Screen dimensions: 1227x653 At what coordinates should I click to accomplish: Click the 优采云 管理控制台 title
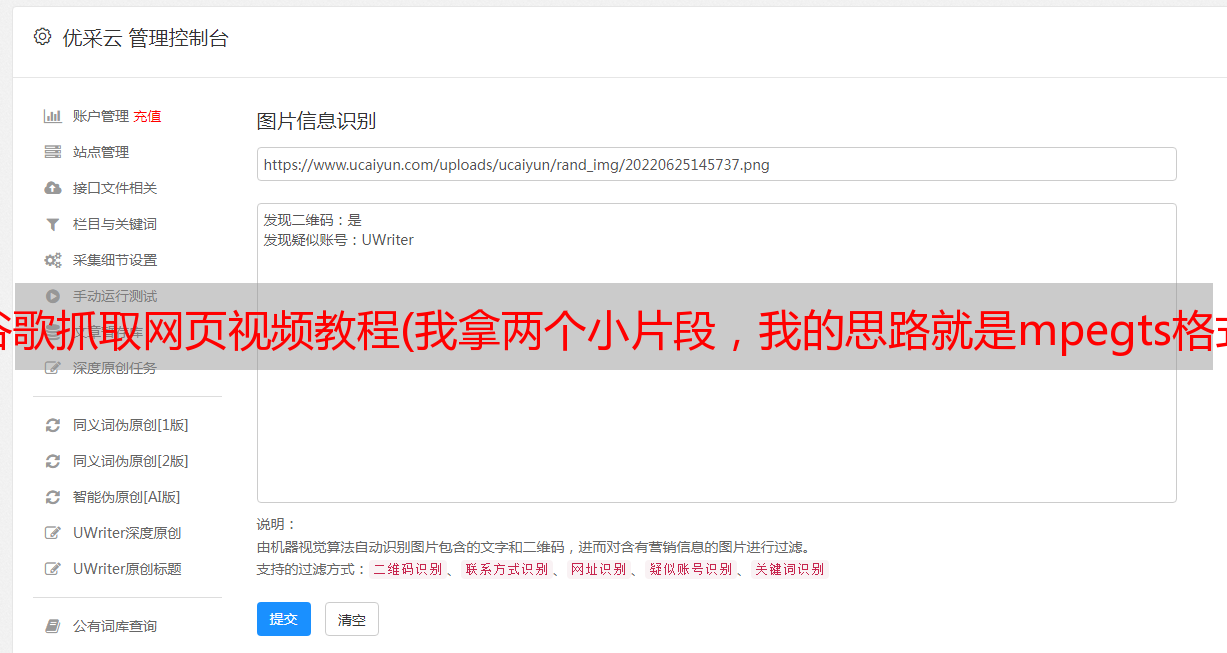(x=145, y=38)
